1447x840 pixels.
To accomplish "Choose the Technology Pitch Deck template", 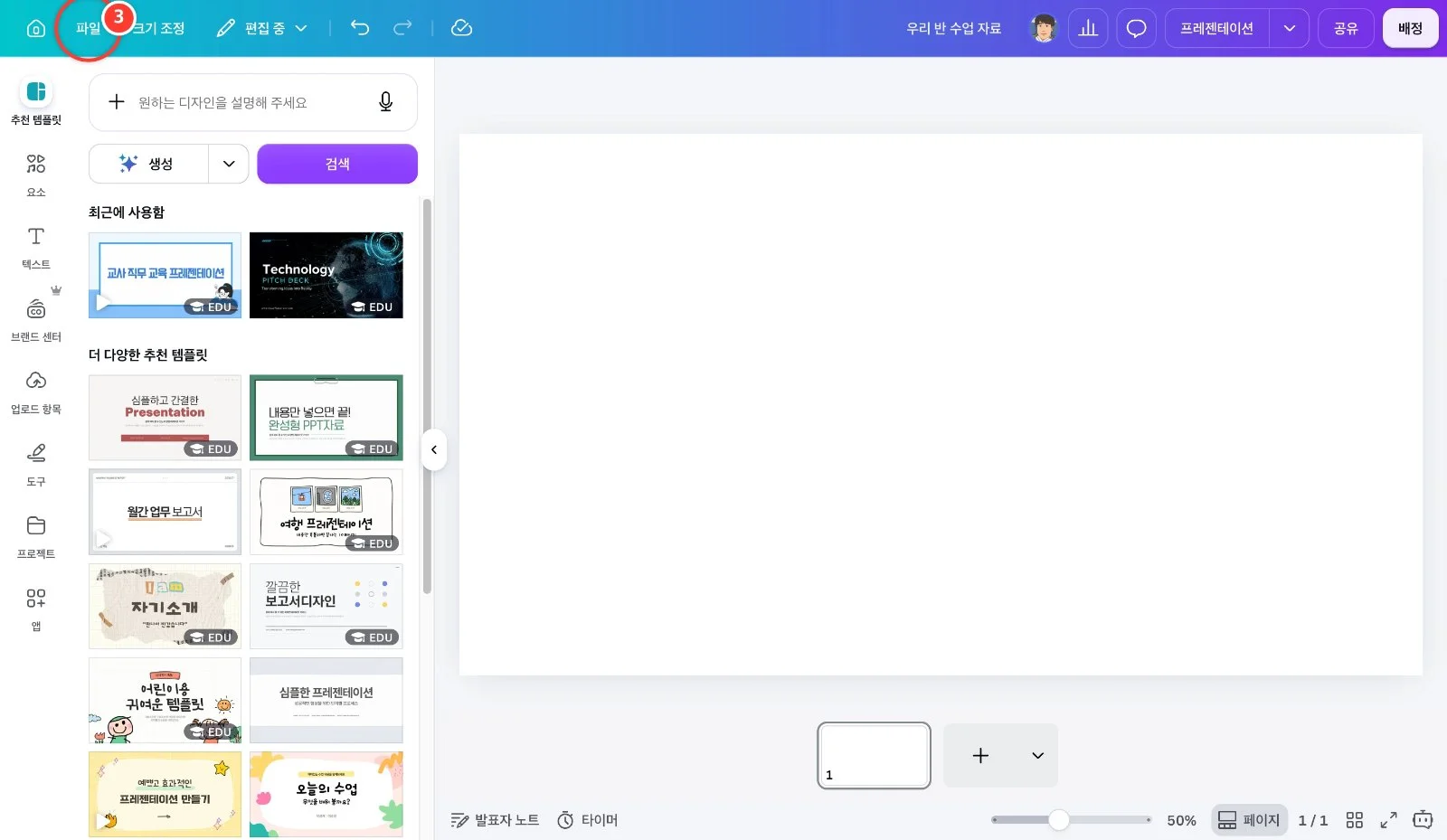I will (x=326, y=275).
